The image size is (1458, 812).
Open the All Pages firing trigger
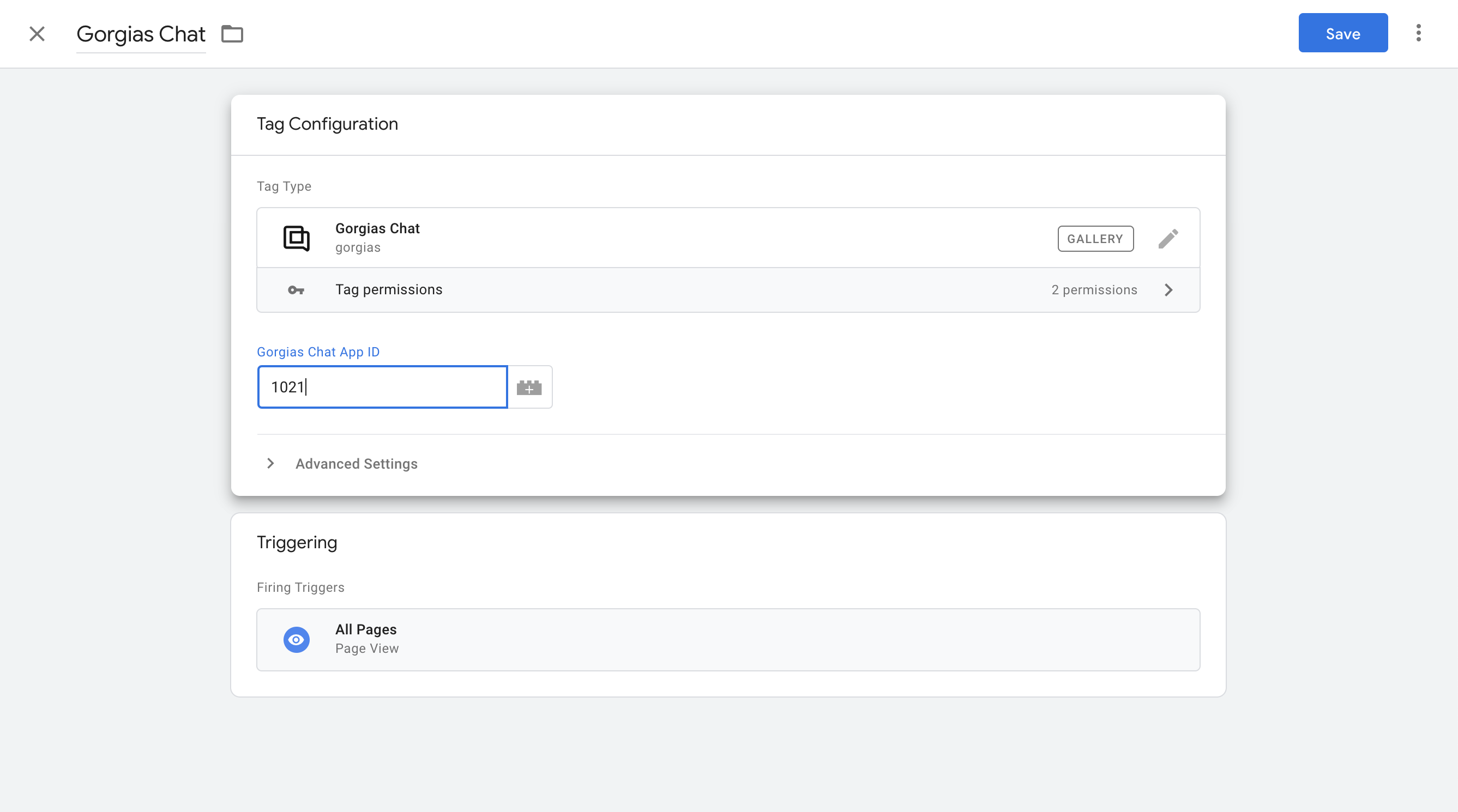[728, 639]
